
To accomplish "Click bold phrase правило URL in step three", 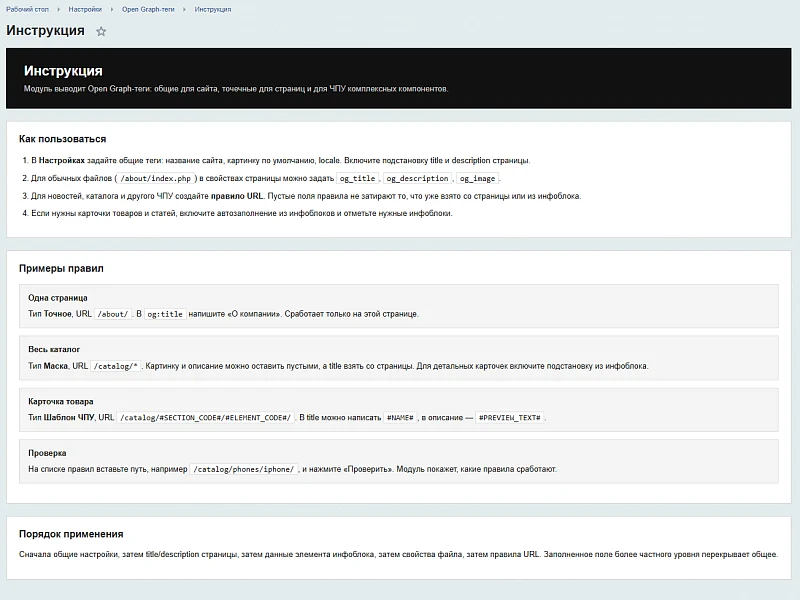I will (x=237, y=196).
